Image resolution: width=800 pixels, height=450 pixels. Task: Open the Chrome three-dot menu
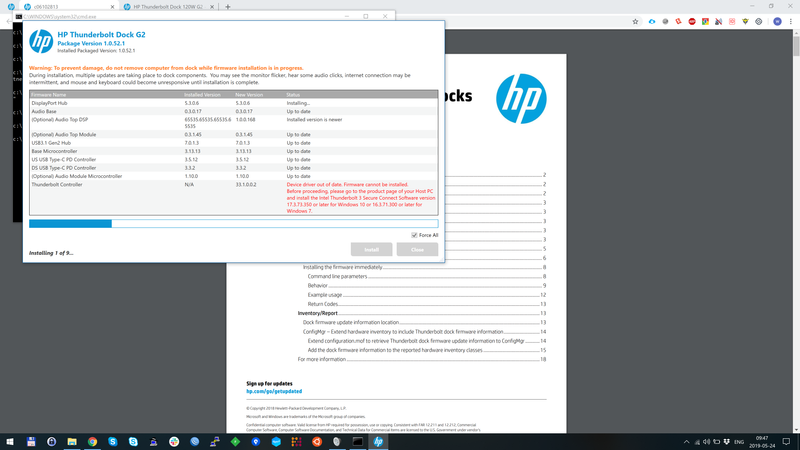pyautogui.click(x=791, y=21)
